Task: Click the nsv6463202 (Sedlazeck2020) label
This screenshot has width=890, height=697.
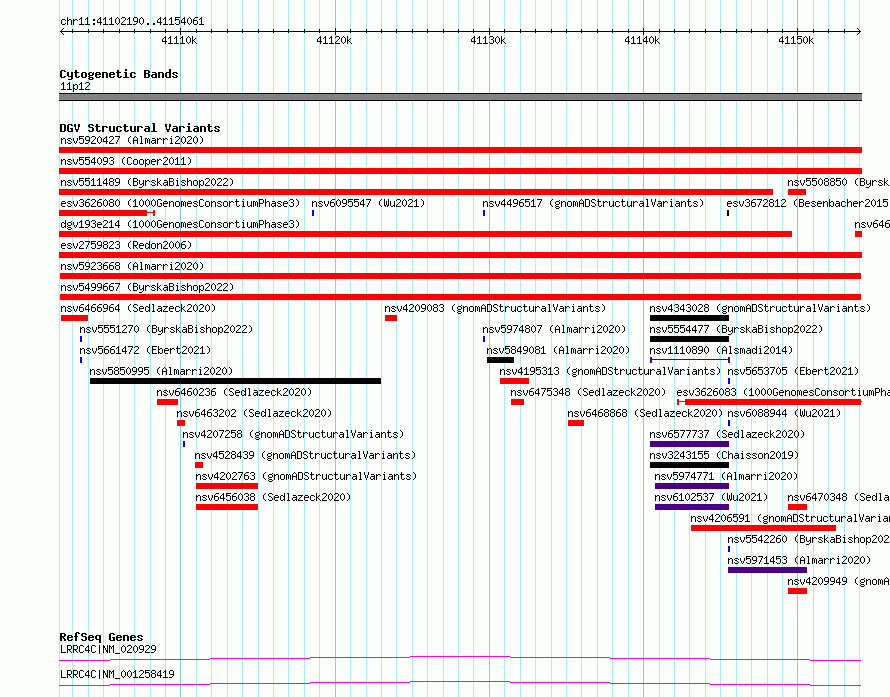Action: [254, 413]
